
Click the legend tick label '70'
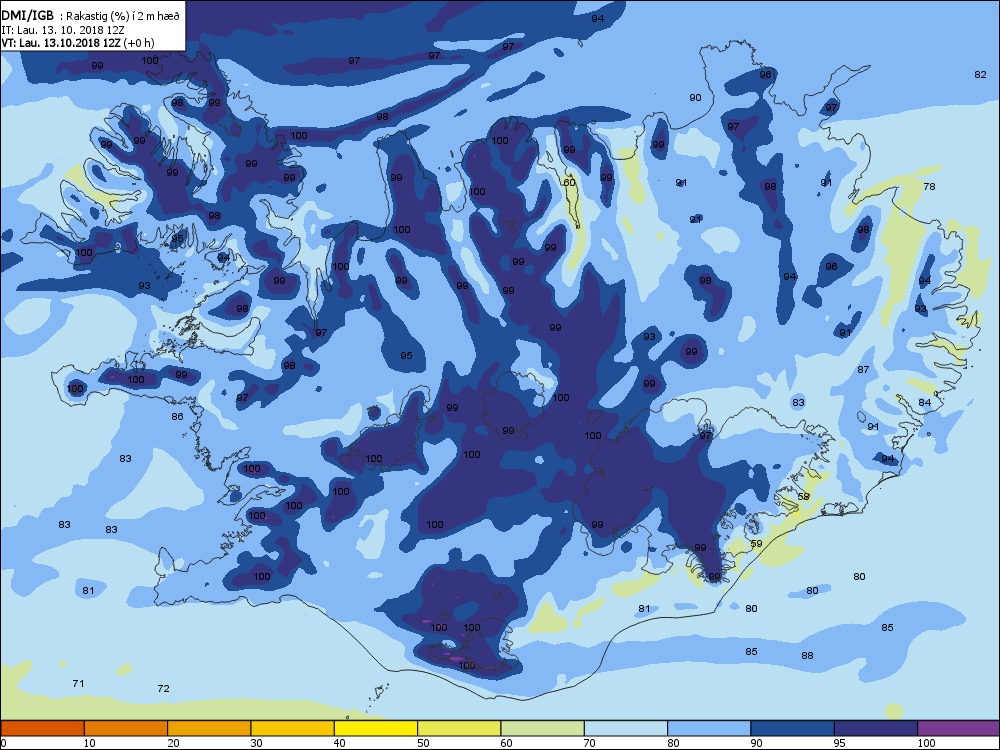(x=590, y=743)
